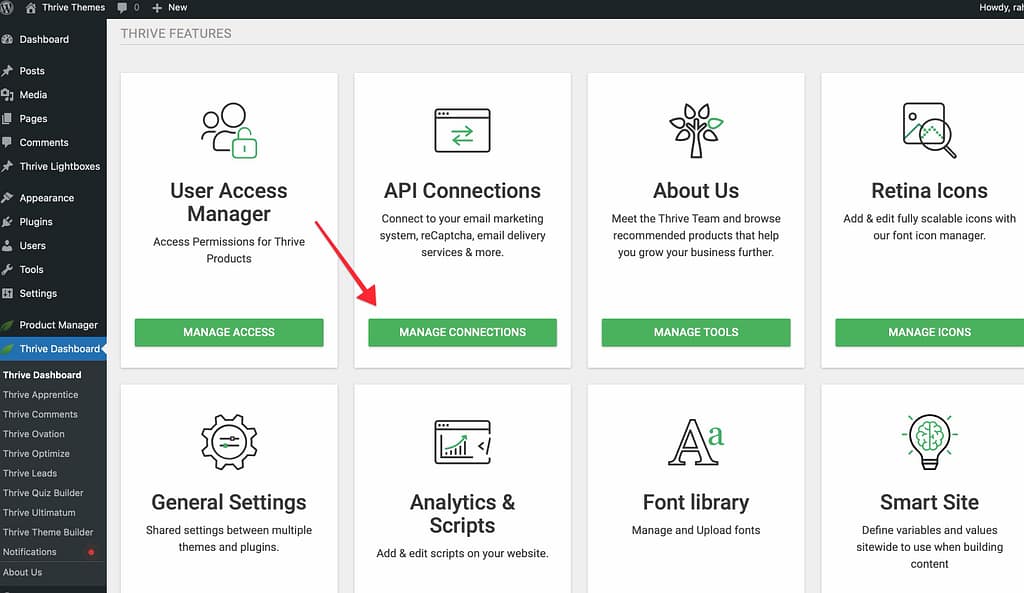1024x593 pixels.
Task: Click the WordPress logo icon
Action: tap(9, 7)
